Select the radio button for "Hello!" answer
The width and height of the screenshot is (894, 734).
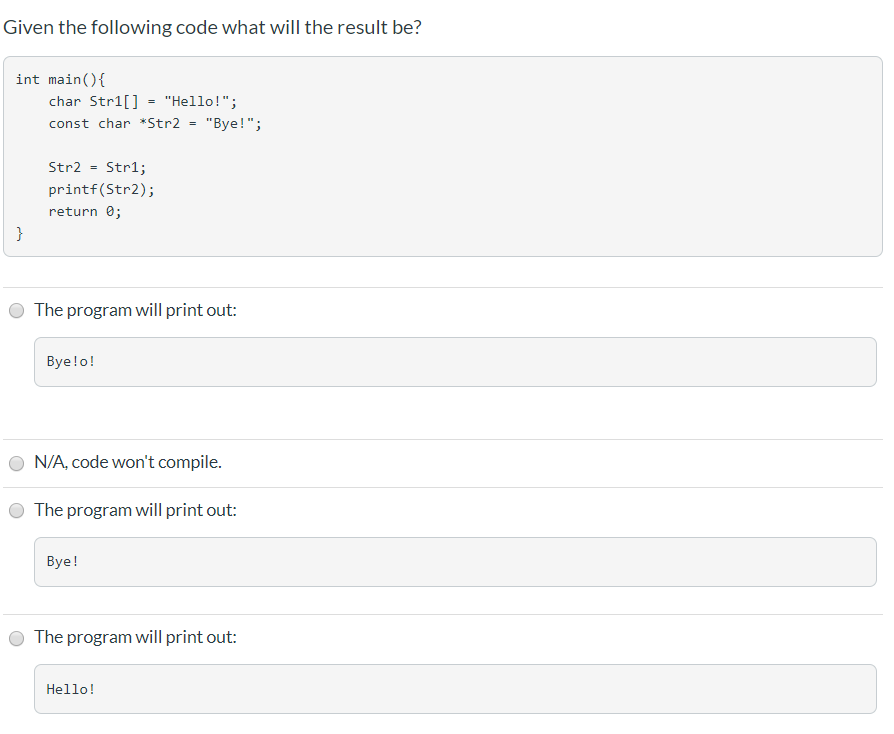[x=16, y=637]
